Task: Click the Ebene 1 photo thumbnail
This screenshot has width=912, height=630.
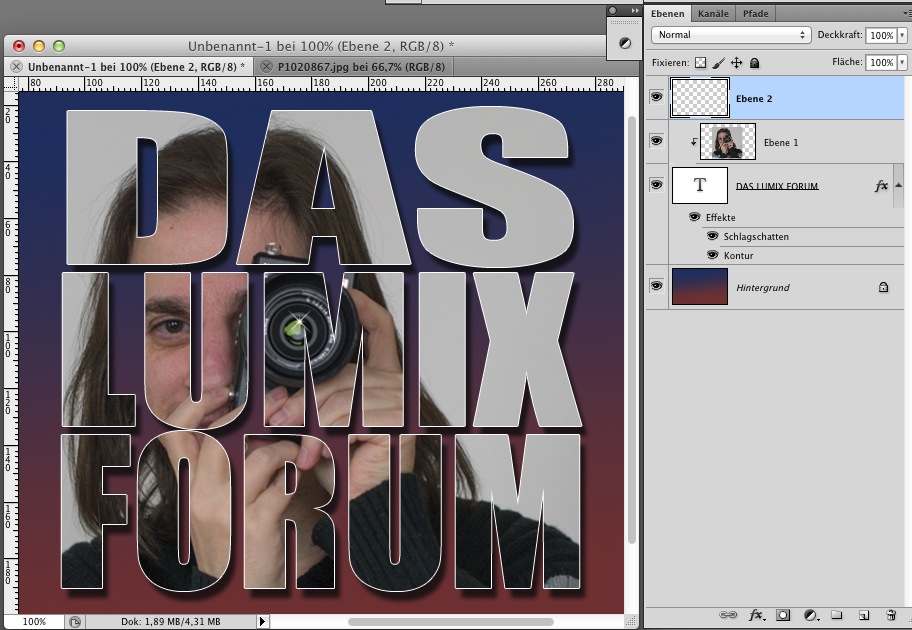Action: [728, 141]
